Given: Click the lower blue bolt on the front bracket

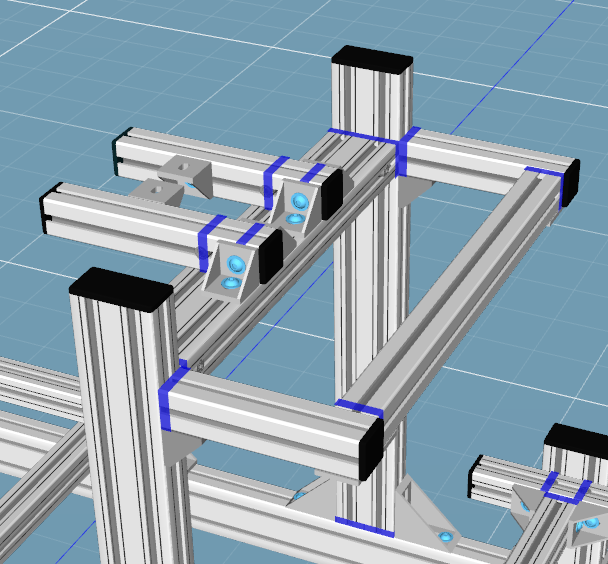Looking at the screenshot, I should (231, 285).
